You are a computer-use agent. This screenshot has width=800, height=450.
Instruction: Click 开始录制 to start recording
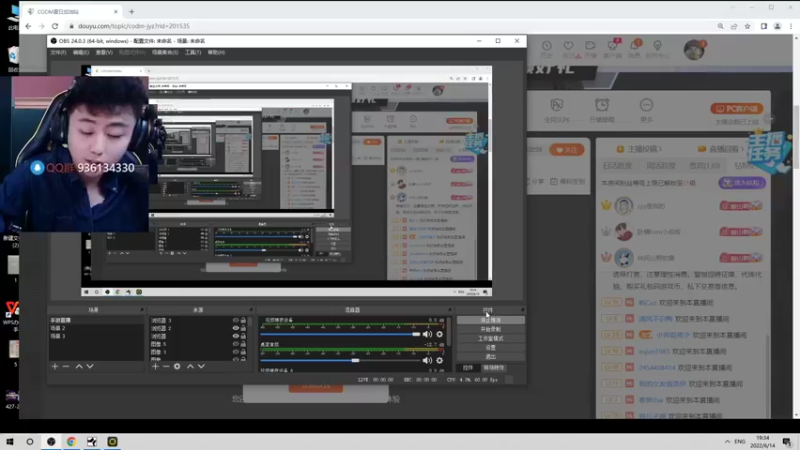[490, 329]
